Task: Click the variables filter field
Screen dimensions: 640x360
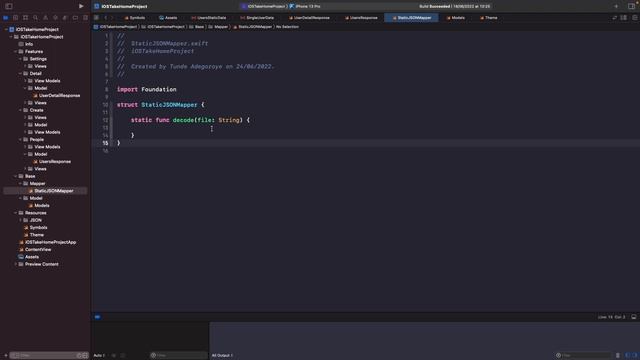Action: point(178,356)
